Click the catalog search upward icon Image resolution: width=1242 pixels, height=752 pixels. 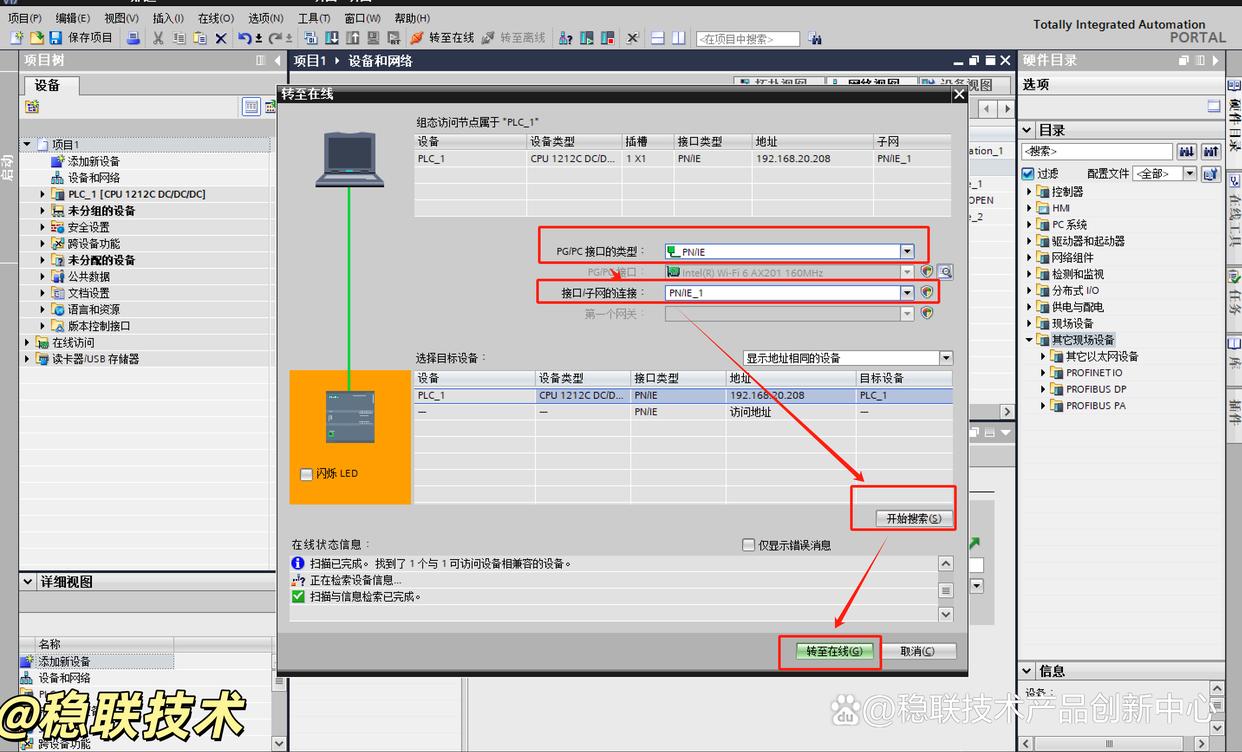pos(1211,151)
